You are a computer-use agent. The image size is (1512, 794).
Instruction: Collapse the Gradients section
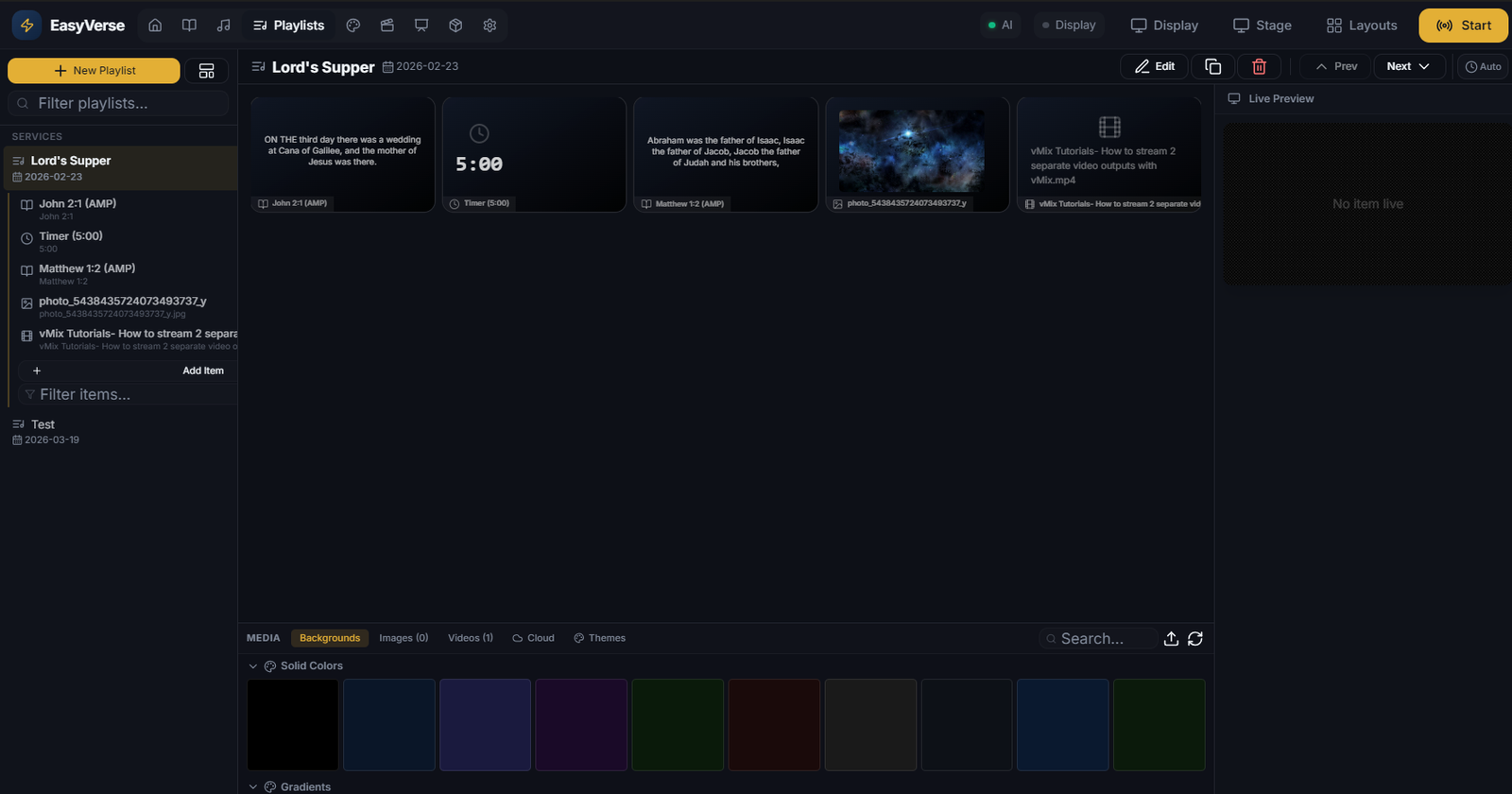click(252, 787)
